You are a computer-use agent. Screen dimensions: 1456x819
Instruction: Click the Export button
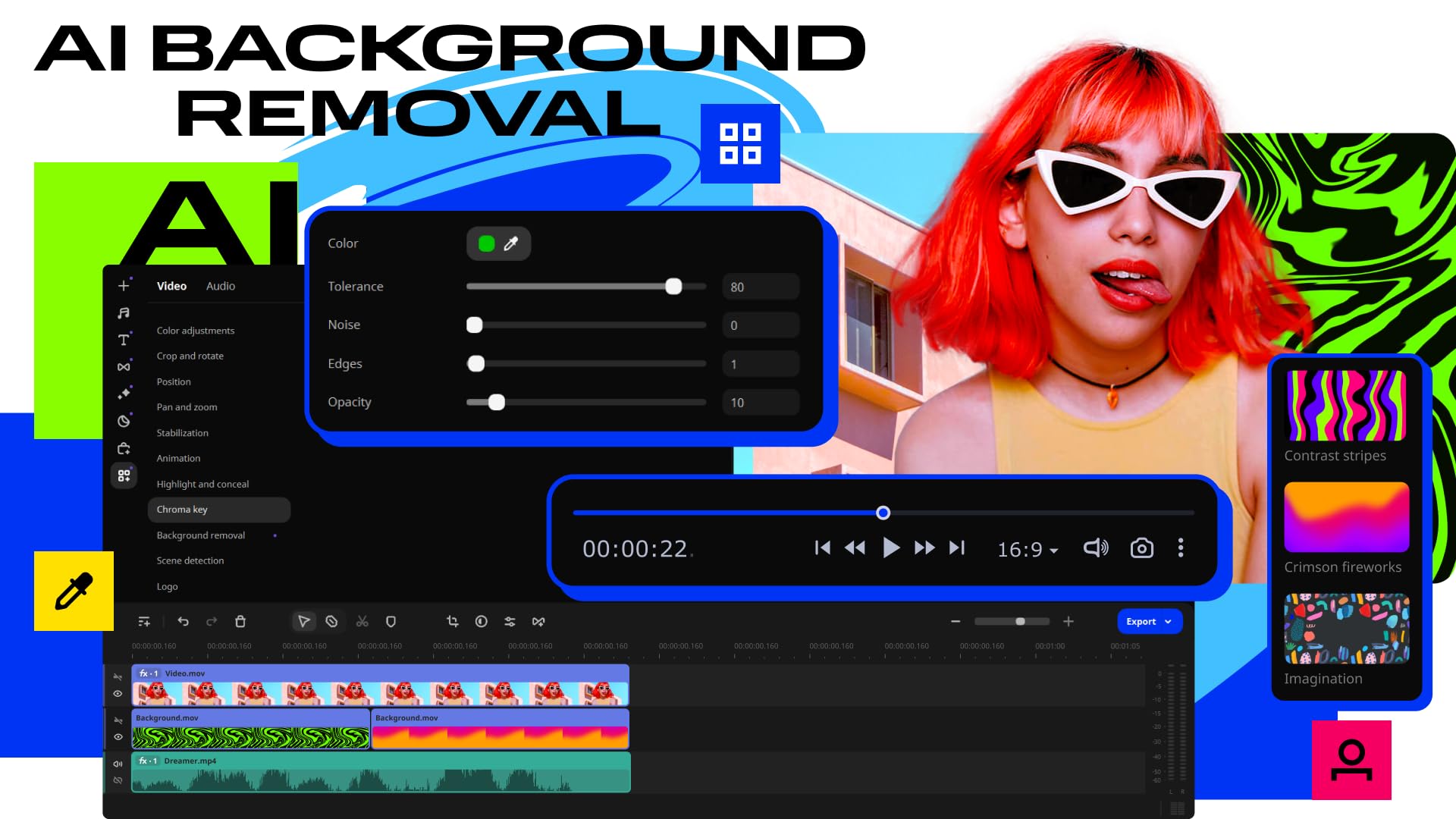pos(1141,621)
